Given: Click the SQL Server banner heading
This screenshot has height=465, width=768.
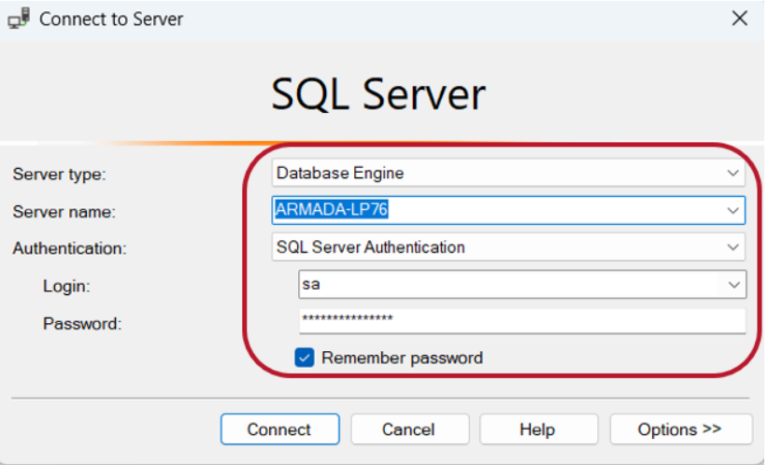Looking at the screenshot, I should pos(378,95).
